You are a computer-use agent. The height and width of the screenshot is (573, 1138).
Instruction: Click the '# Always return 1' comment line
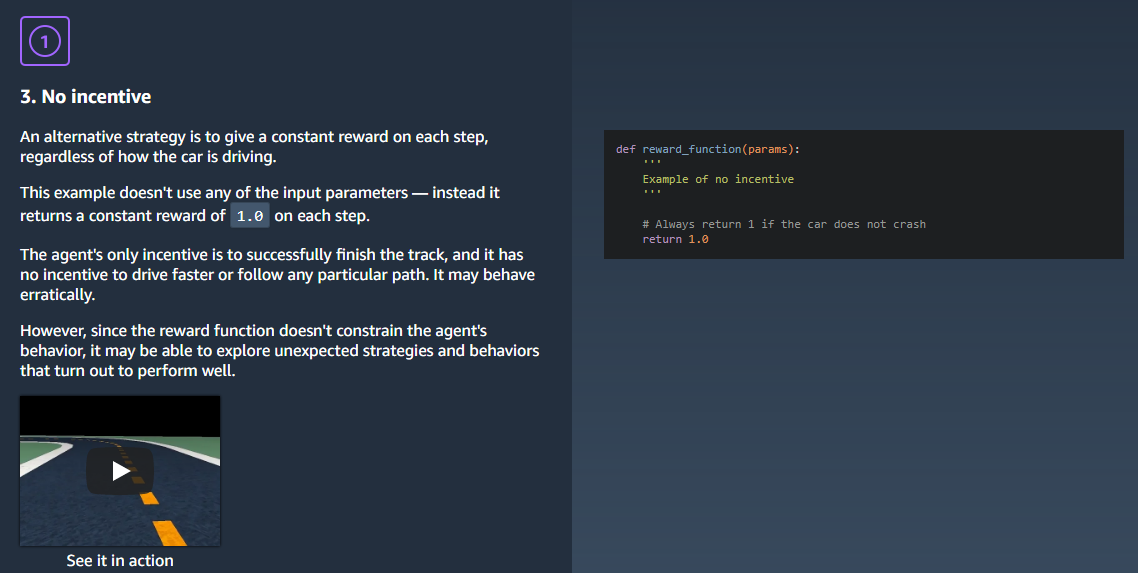pyautogui.click(x=784, y=224)
